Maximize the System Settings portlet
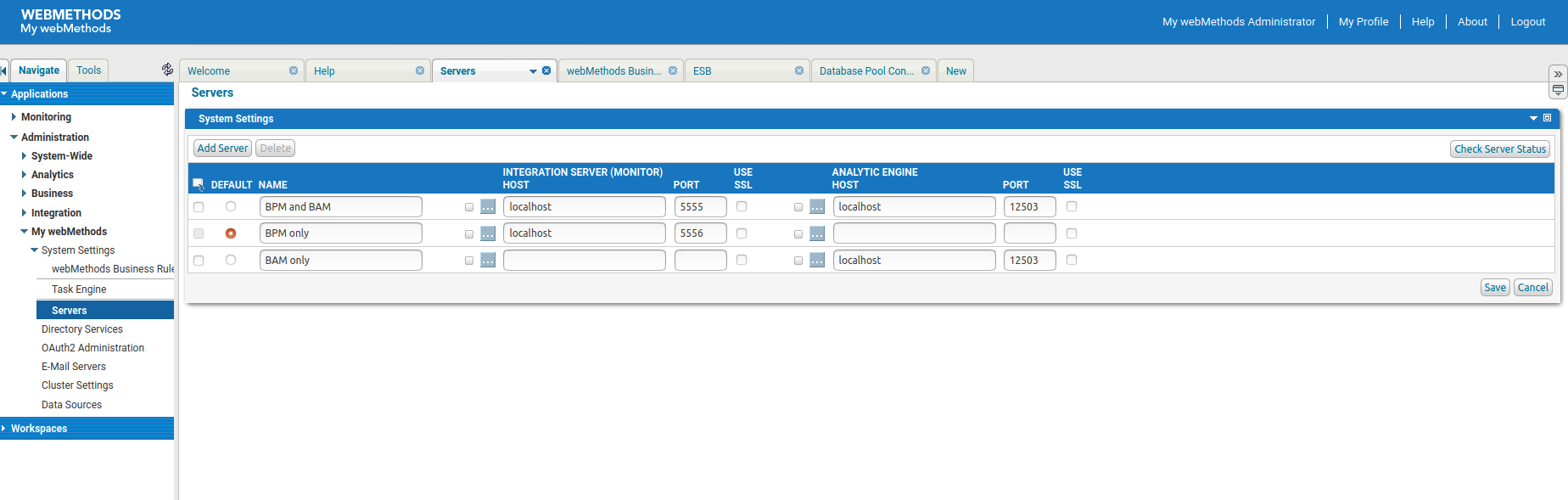This screenshot has width=1568, height=500. pyautogui.click(x=1547, y=118)
